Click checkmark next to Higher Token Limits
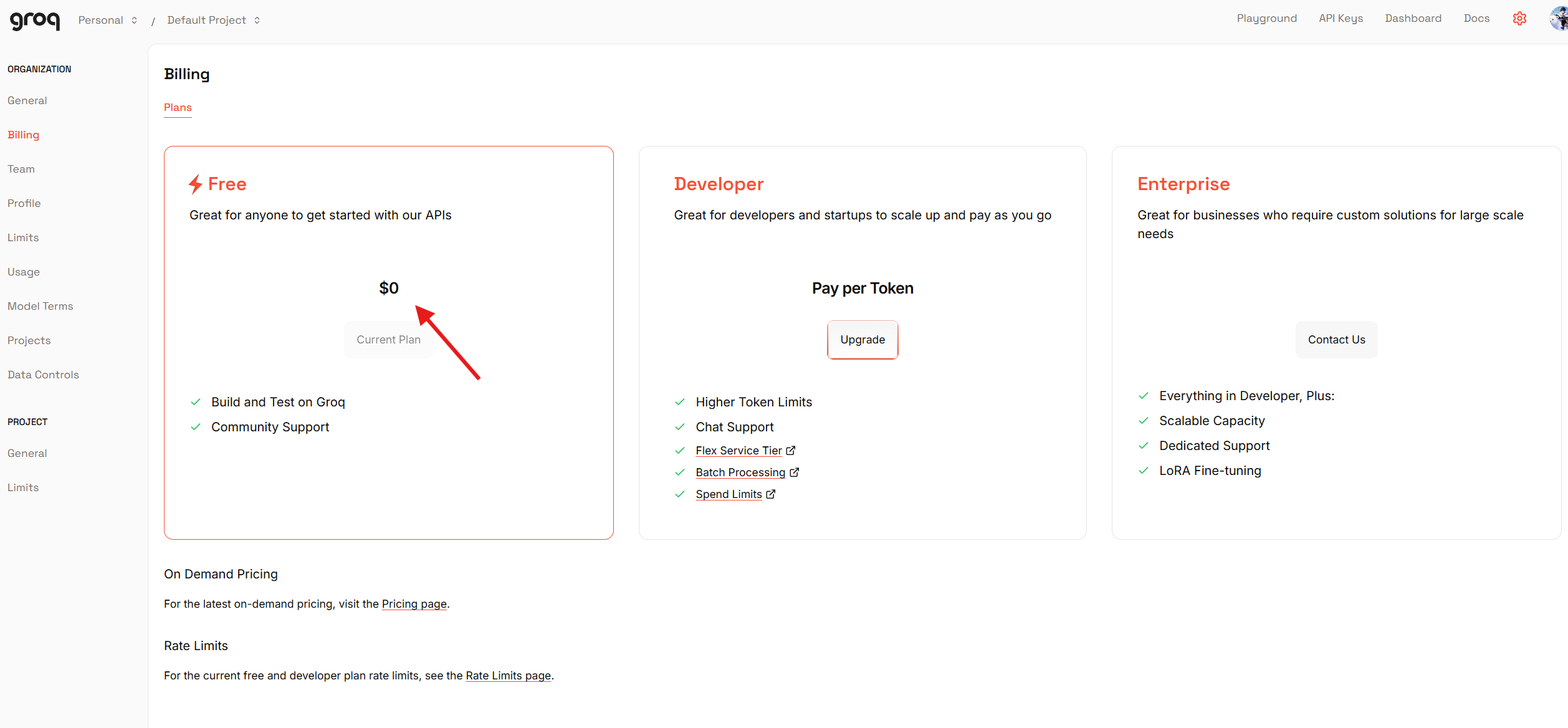 coord(680,402)
